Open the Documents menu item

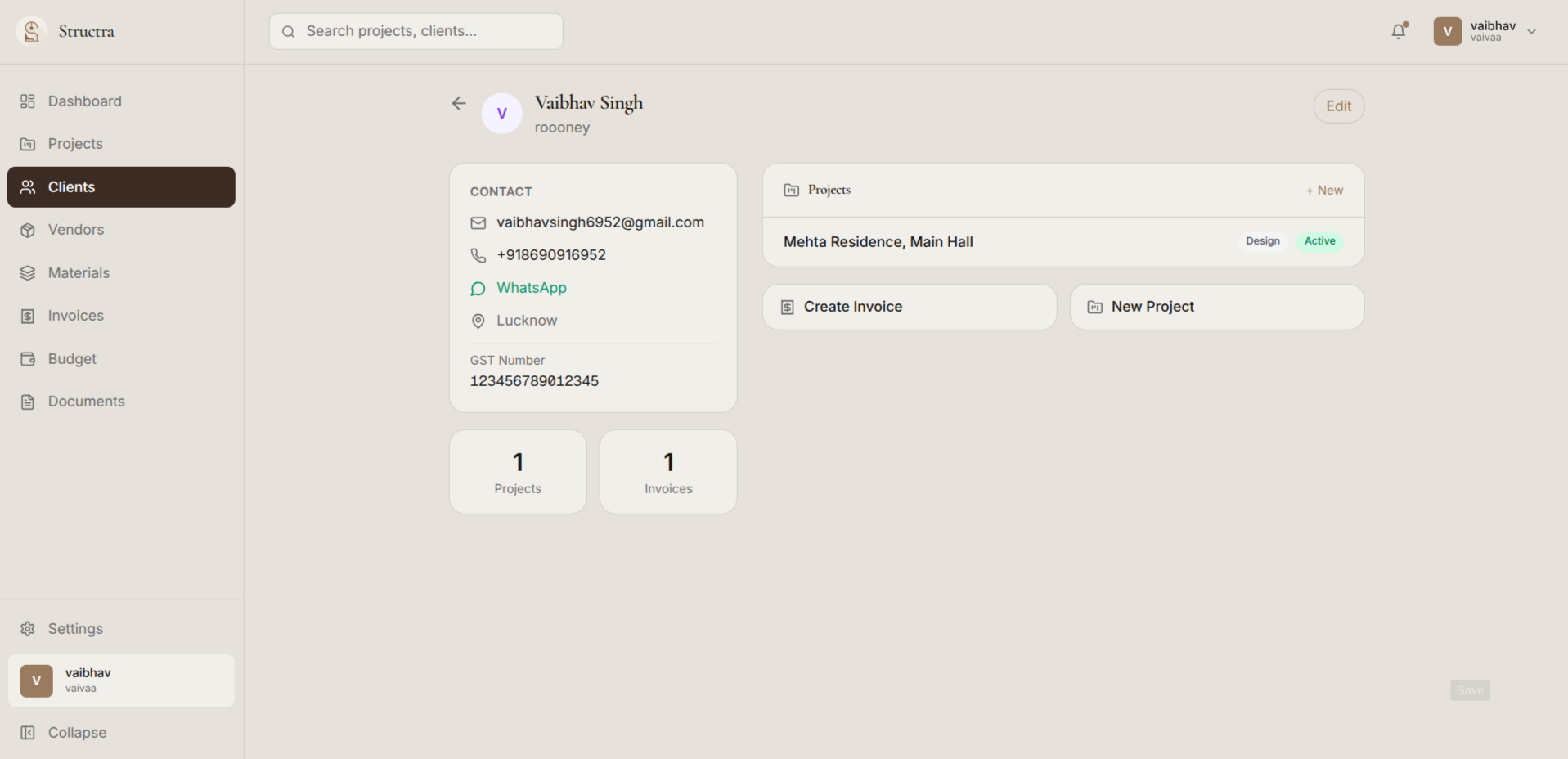pos(121,402)
